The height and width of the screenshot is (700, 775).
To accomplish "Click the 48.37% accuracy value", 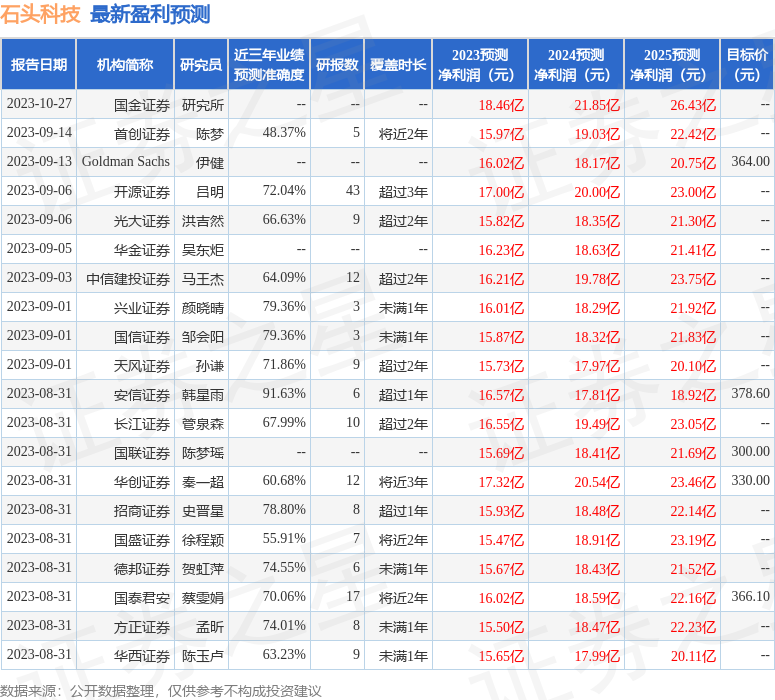I will click(x=284, y=132).
